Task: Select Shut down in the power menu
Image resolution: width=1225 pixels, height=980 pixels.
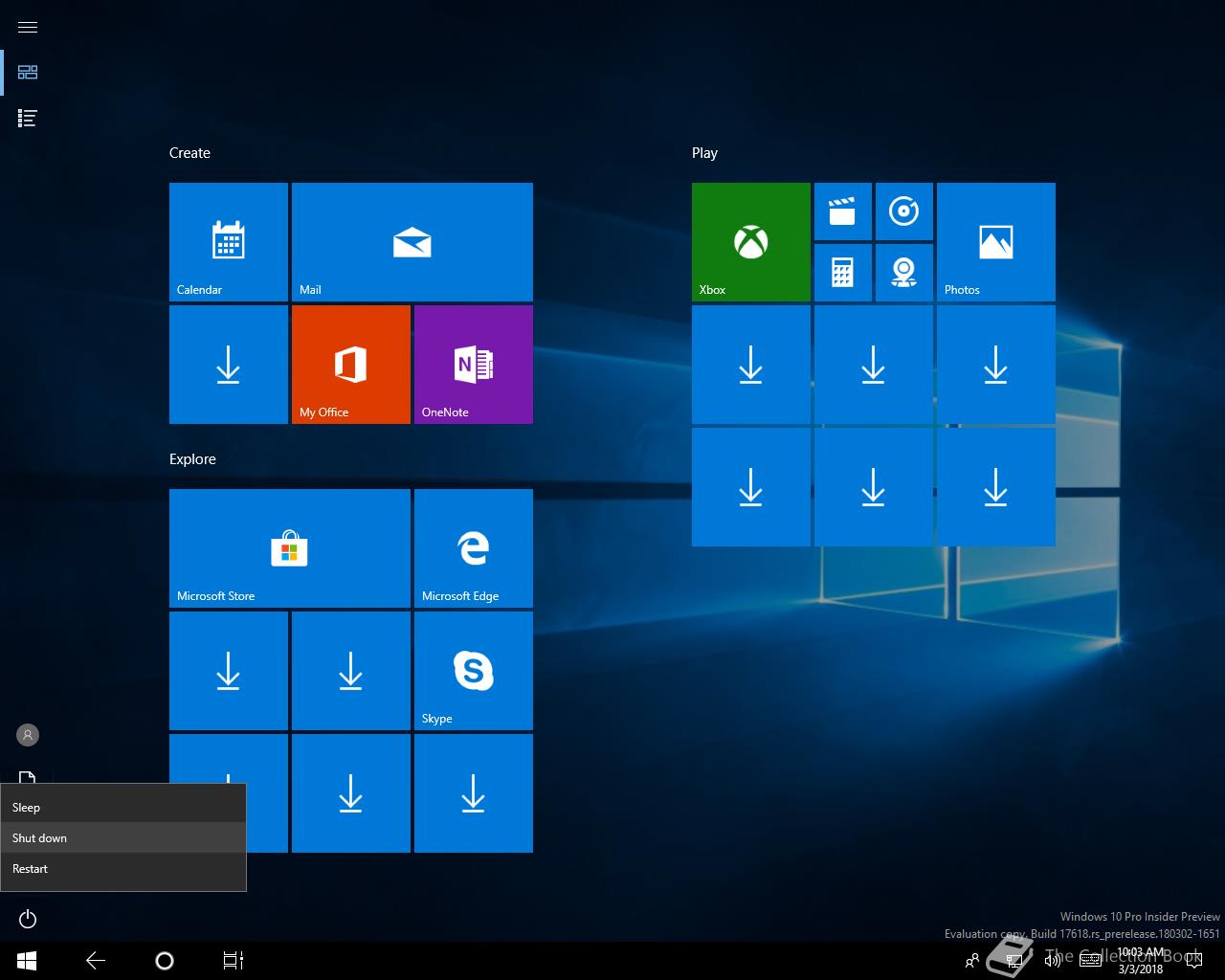Action: (123, 838)
